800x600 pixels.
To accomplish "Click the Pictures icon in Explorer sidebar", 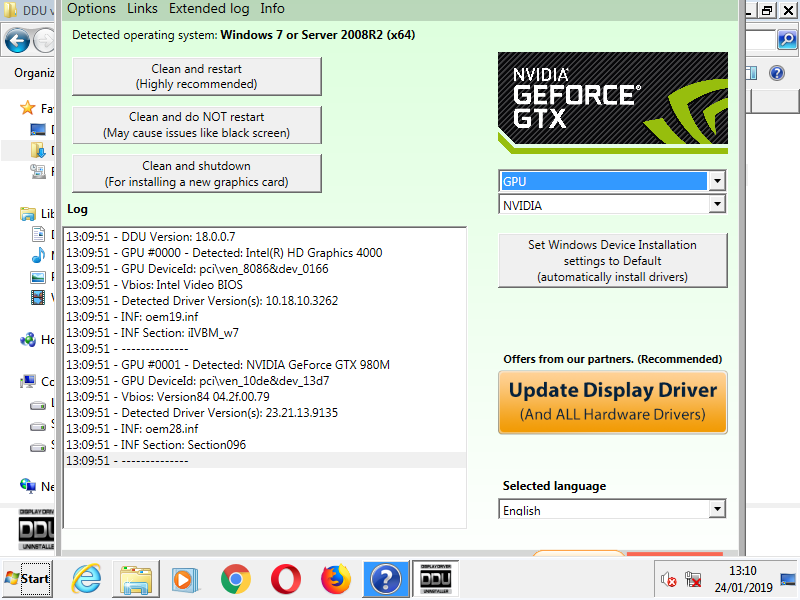I will coord(38,277).
